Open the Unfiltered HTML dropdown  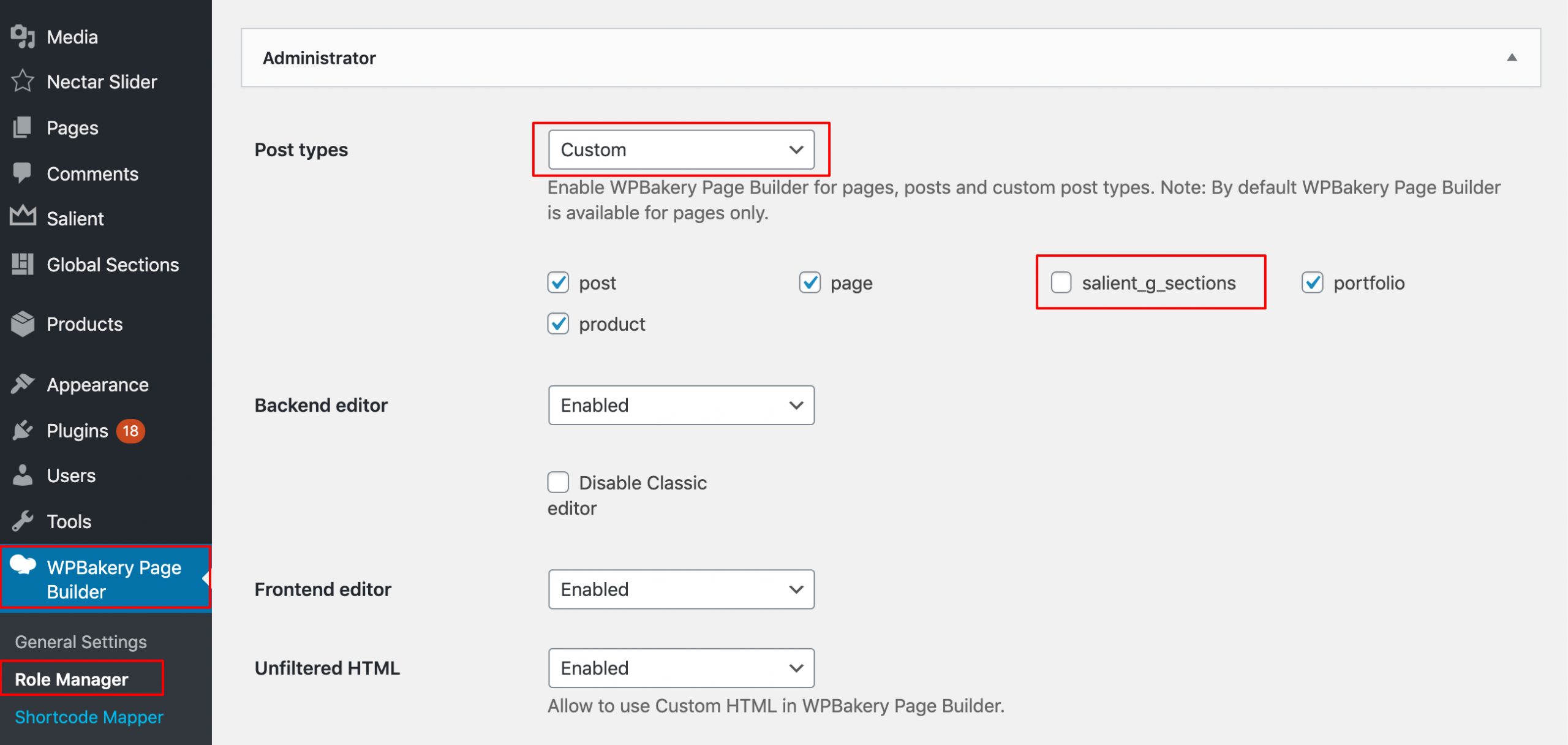(681, 668)
